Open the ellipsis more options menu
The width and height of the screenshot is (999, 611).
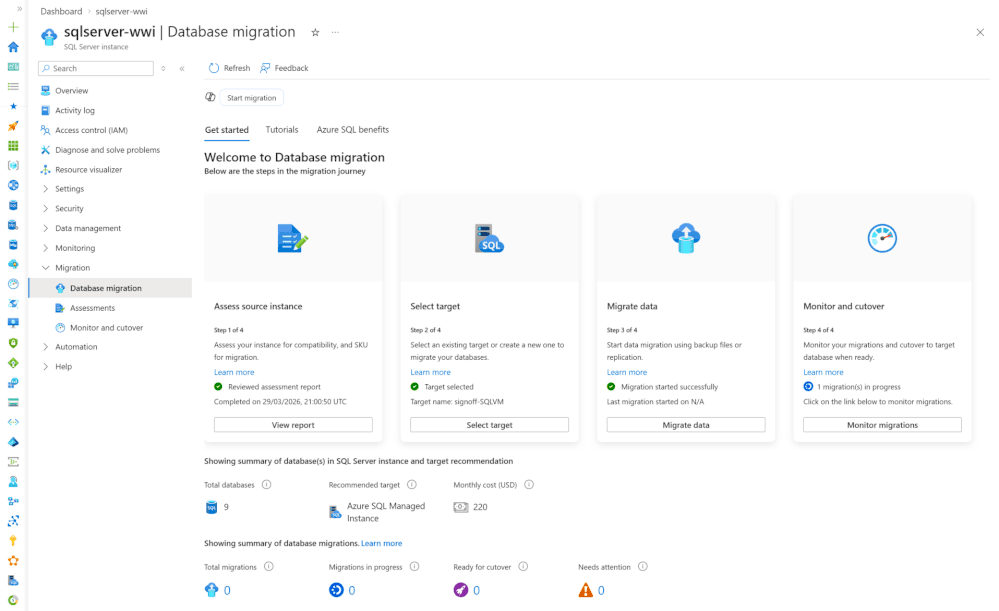(335, 32)
